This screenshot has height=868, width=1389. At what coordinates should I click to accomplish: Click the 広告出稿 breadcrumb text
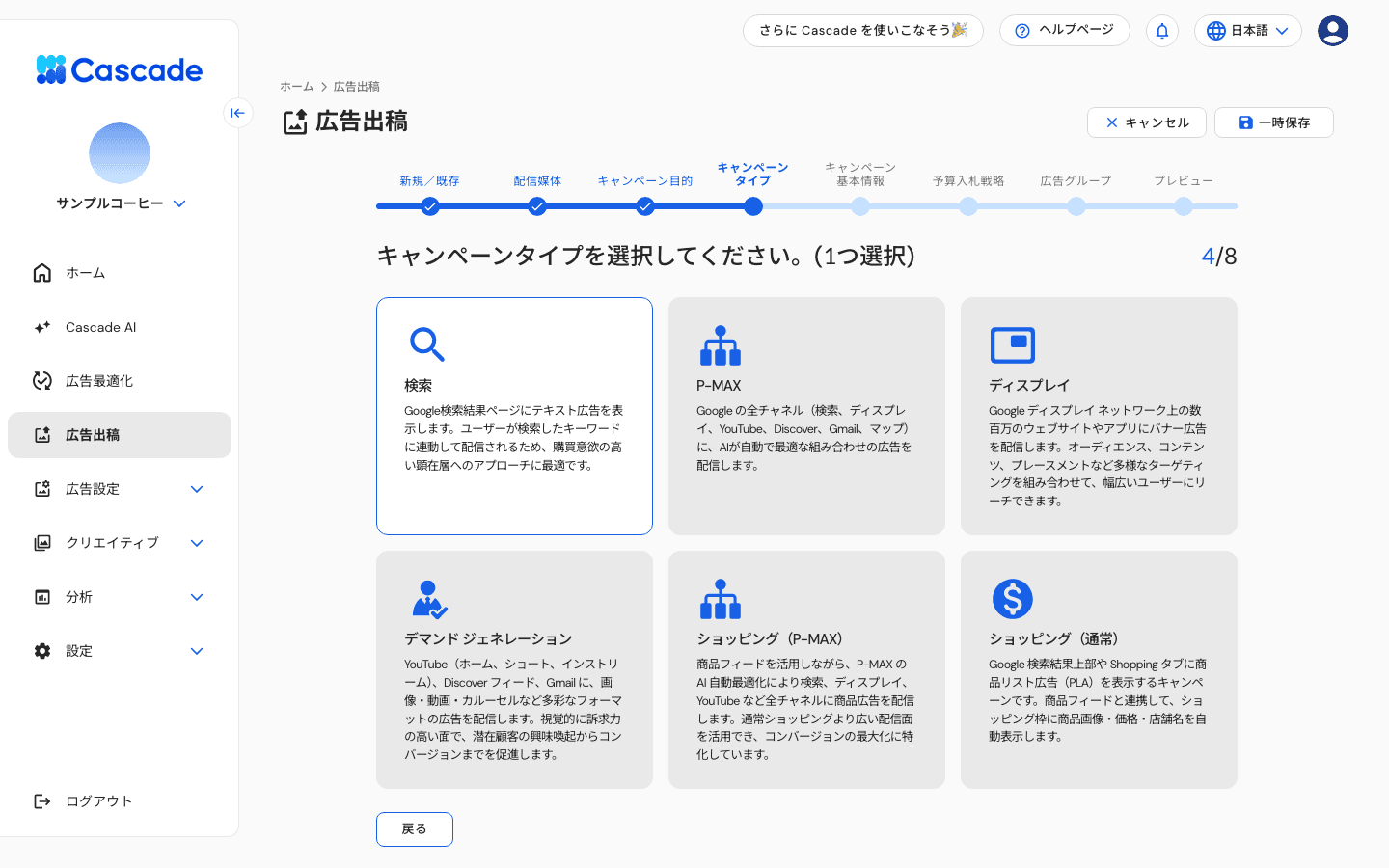[x=357, y=87]
